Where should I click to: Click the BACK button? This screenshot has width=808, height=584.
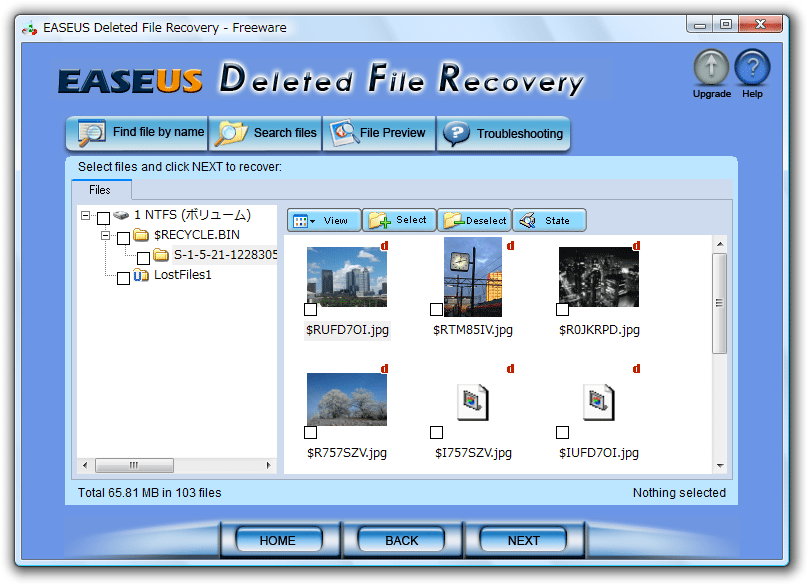pos(401,540)
